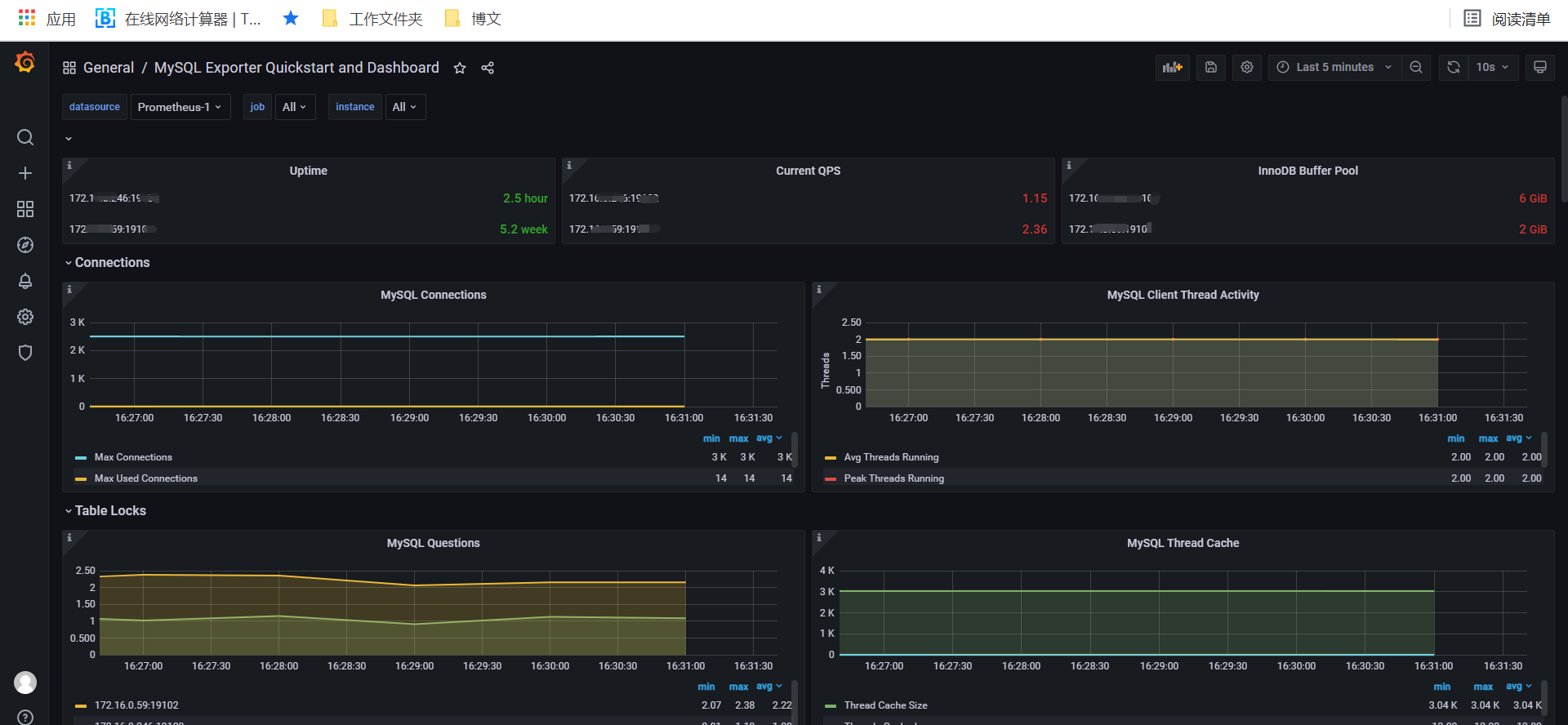Open the 10s refresh interval dropdown
The height and width of the screenshot is (725, 1568).
(x=1494, y=67)
